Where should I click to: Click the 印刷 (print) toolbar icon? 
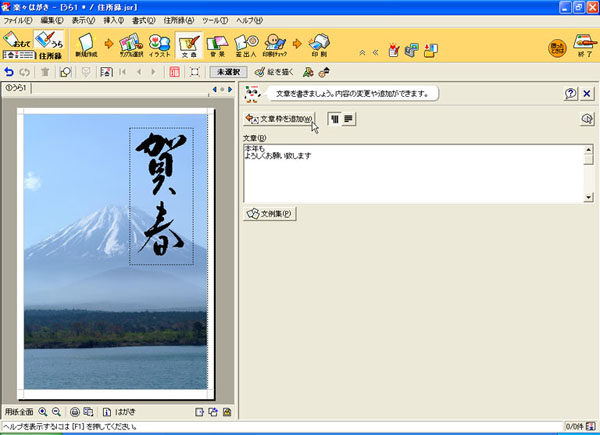[x=318, y=44]
